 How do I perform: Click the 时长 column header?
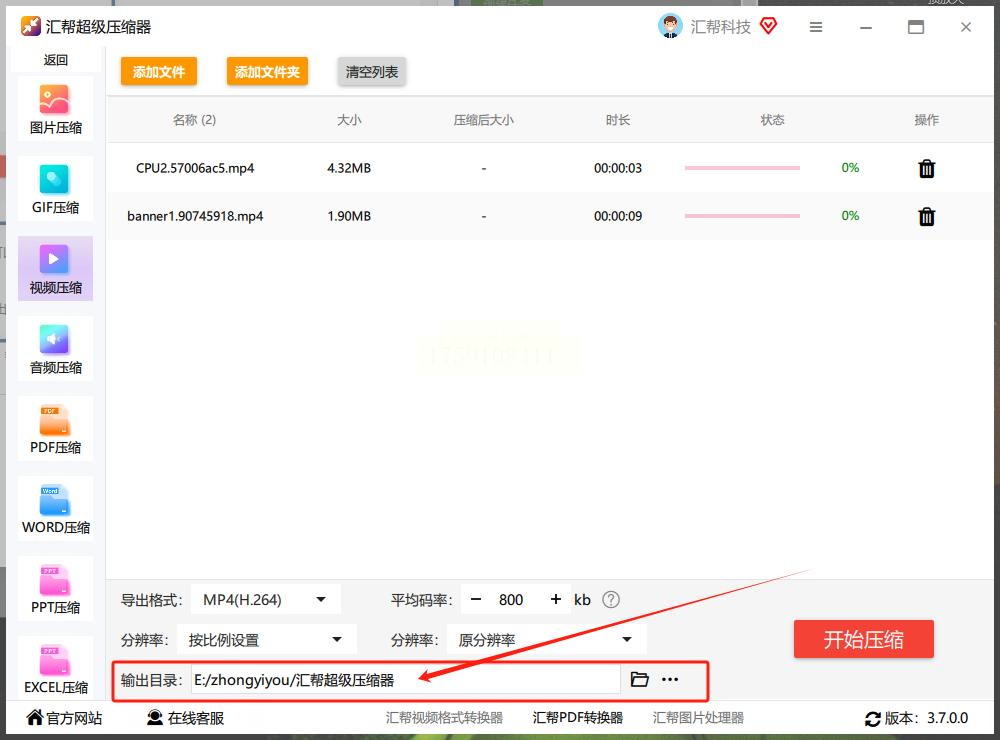pyautogui.click(x=618, y=120)
